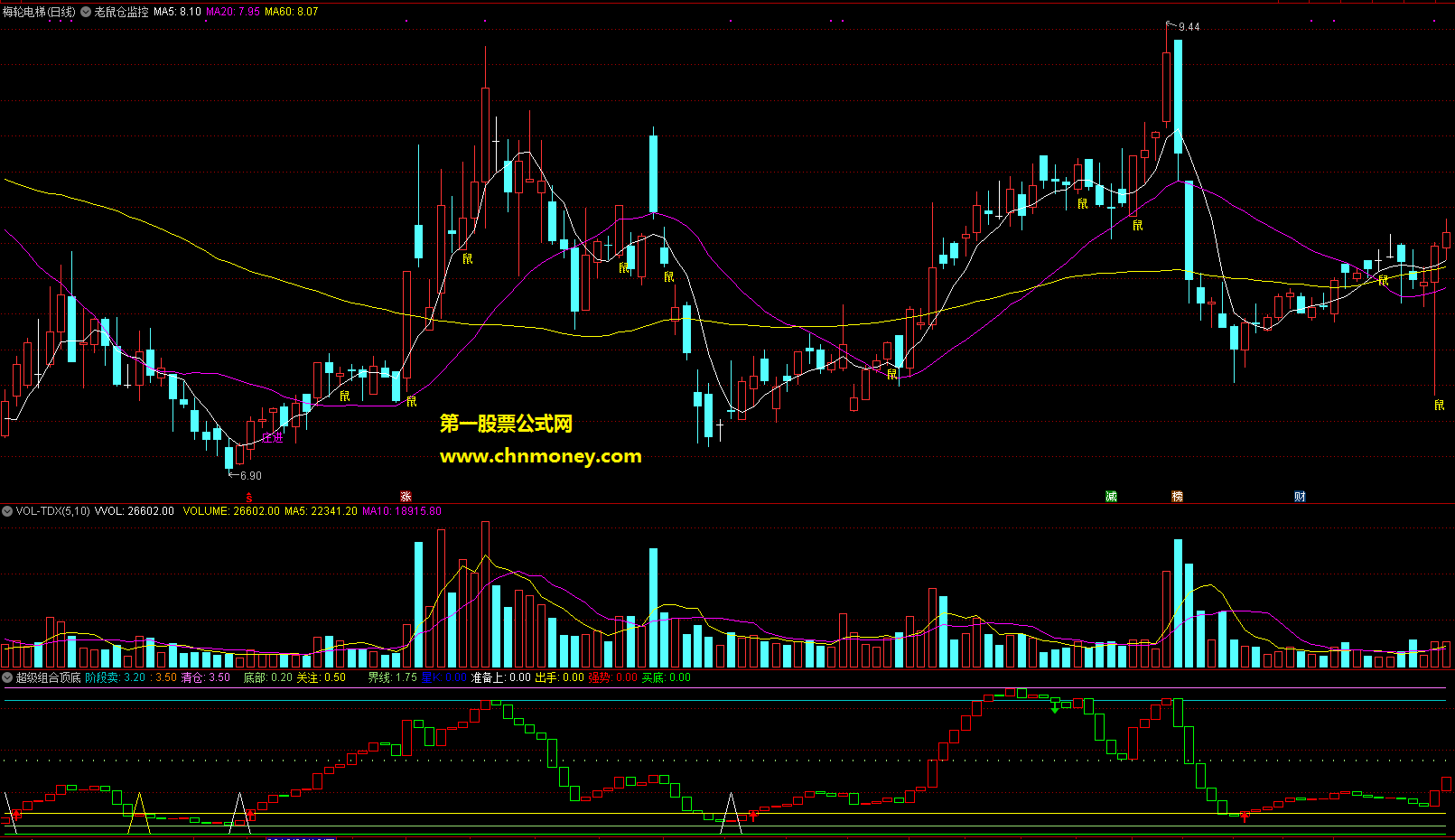Screen dimensions: 1455x840
Task: Click the MA10: 18915.80 label
Action: [x=402, y=511]
